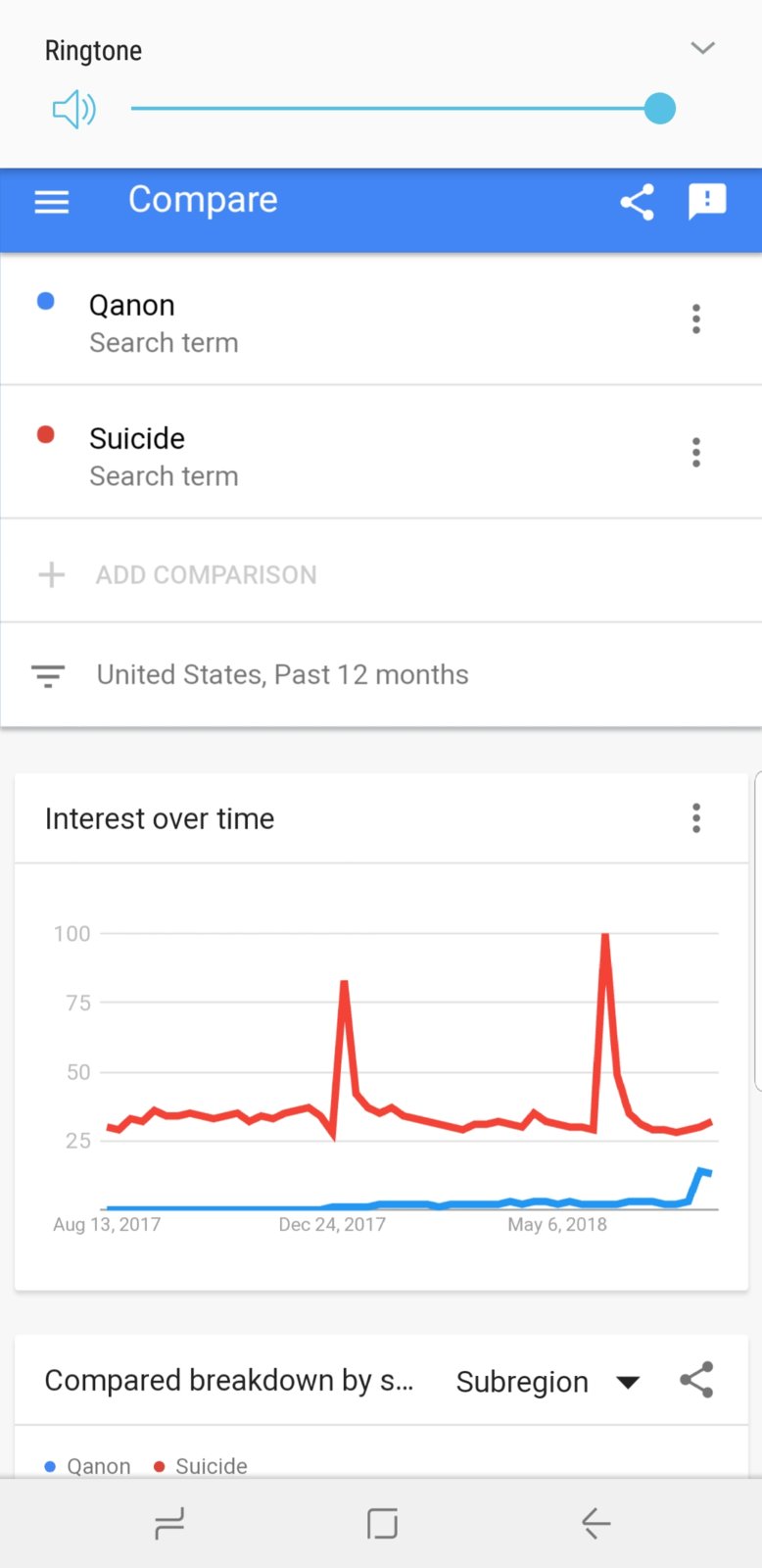Mute ringtone via the speaker icon
Viewport: 762px width, 1568px height.
point(73,110)
